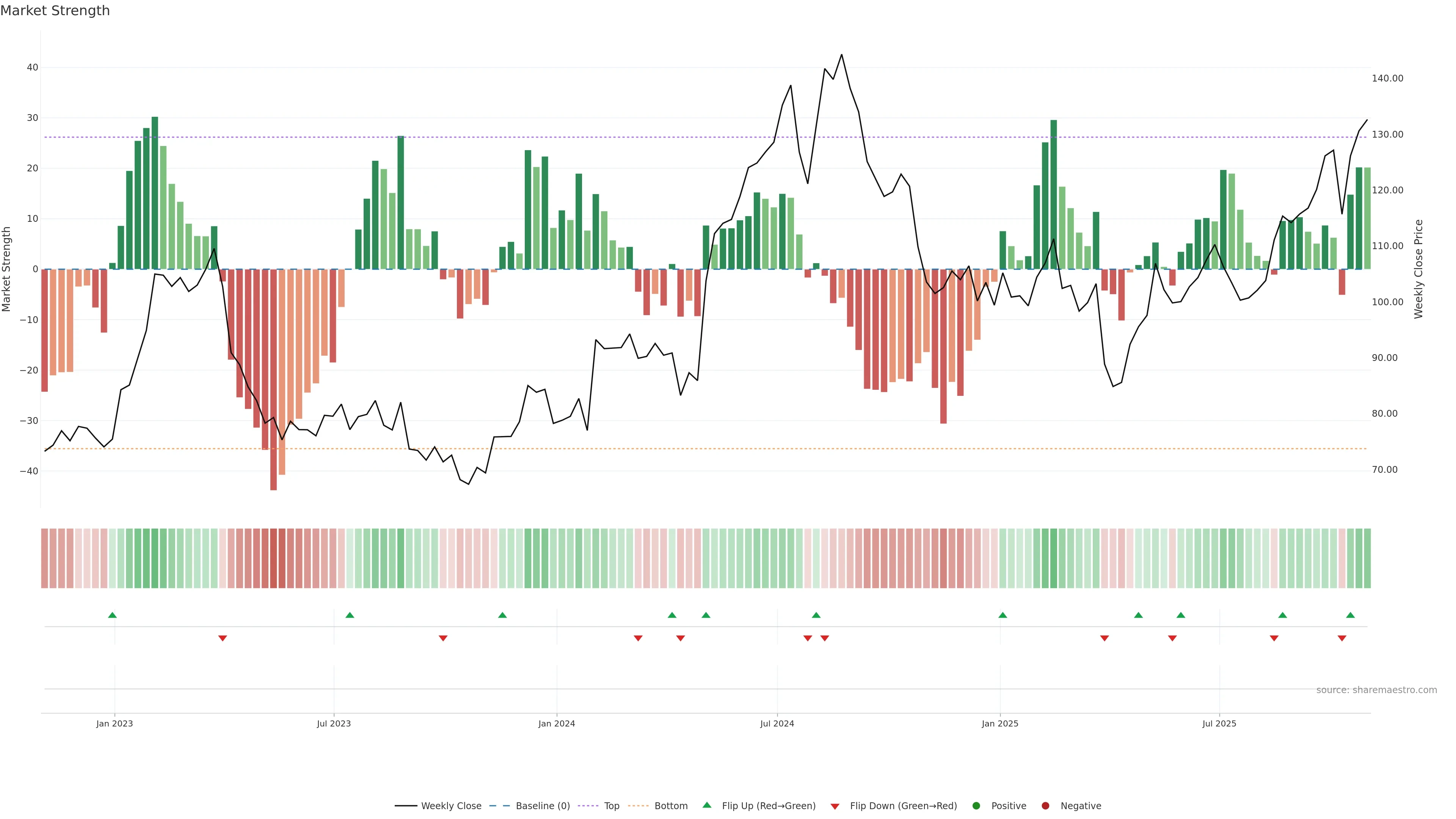The image size is (1456, 819).
Task: Click the Weekly Close Price axis title
Action: (x=1419, y=269)
